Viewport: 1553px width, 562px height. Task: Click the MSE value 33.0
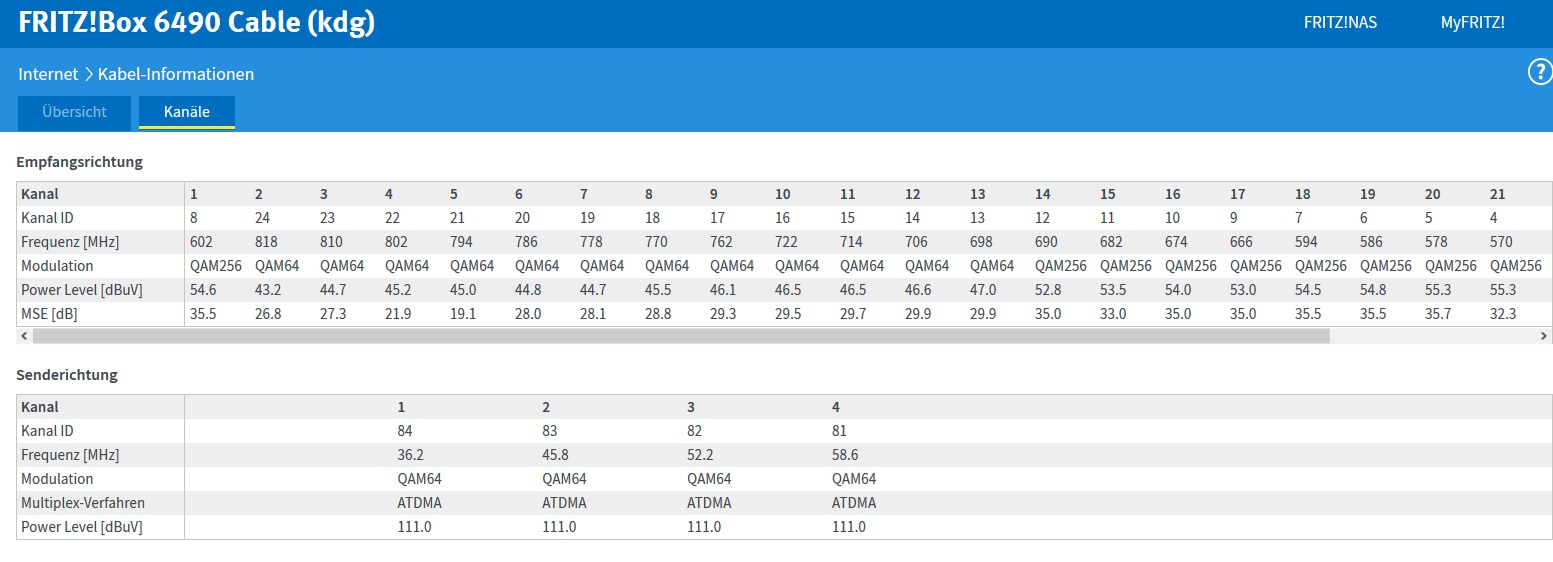point(1113,314)
